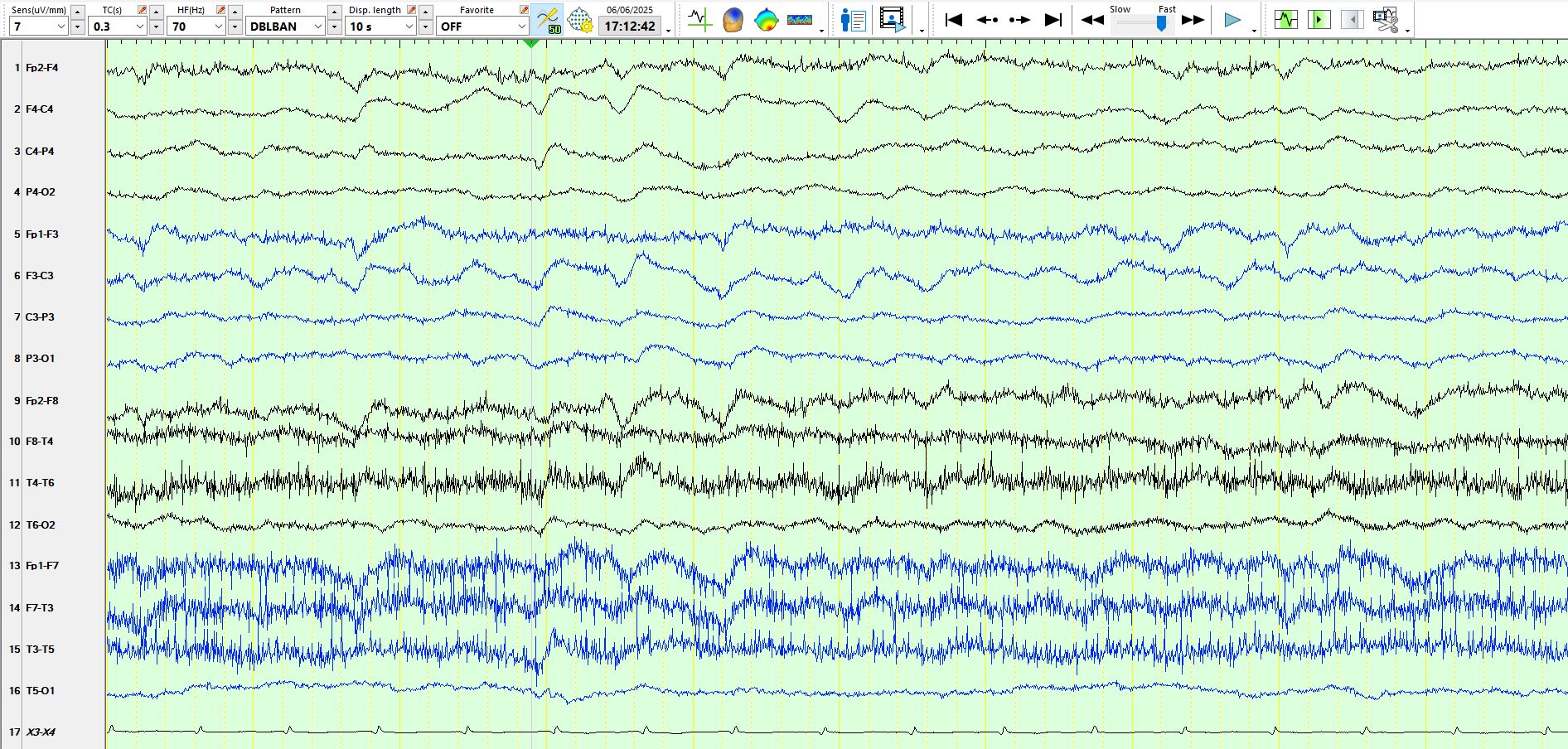Select the Fp2-F4 channel label
The width and height of the screenshot is (1568, 749).
coord(41,68)
